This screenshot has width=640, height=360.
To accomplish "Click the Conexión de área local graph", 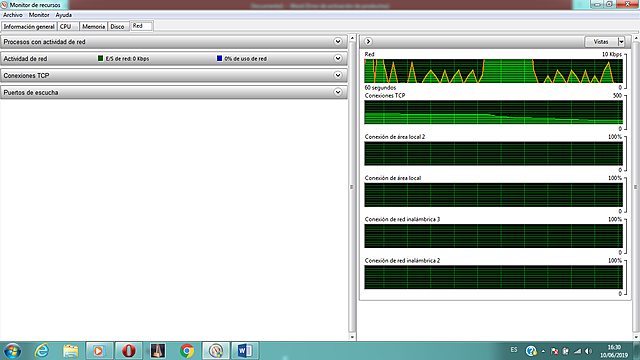I will (493, 195).
